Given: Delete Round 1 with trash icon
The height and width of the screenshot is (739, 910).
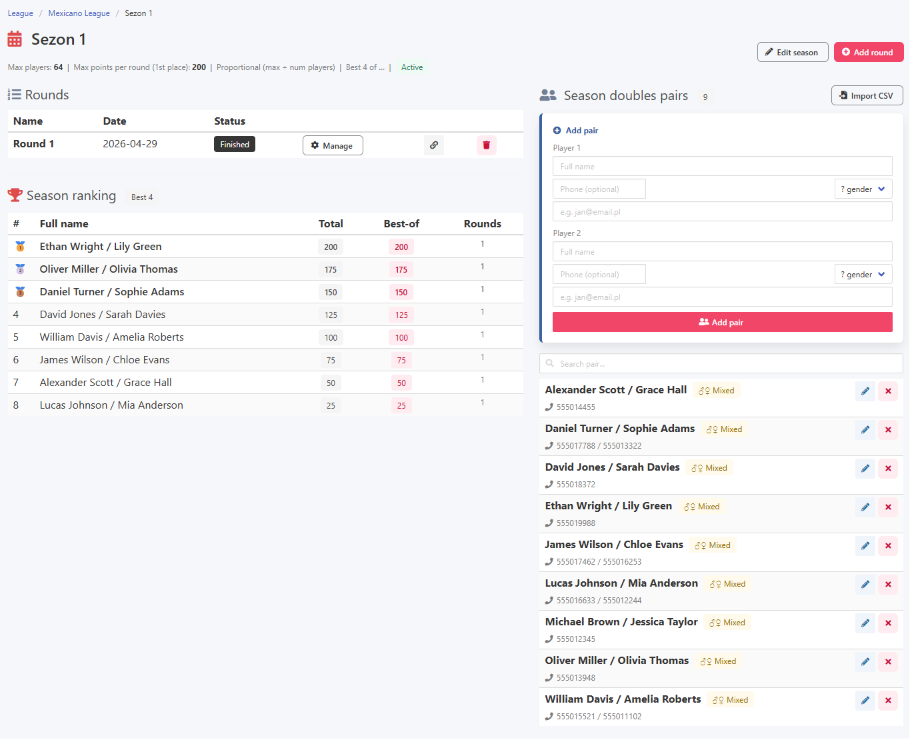Looking at the screenshot, I should tap(486, 145).
